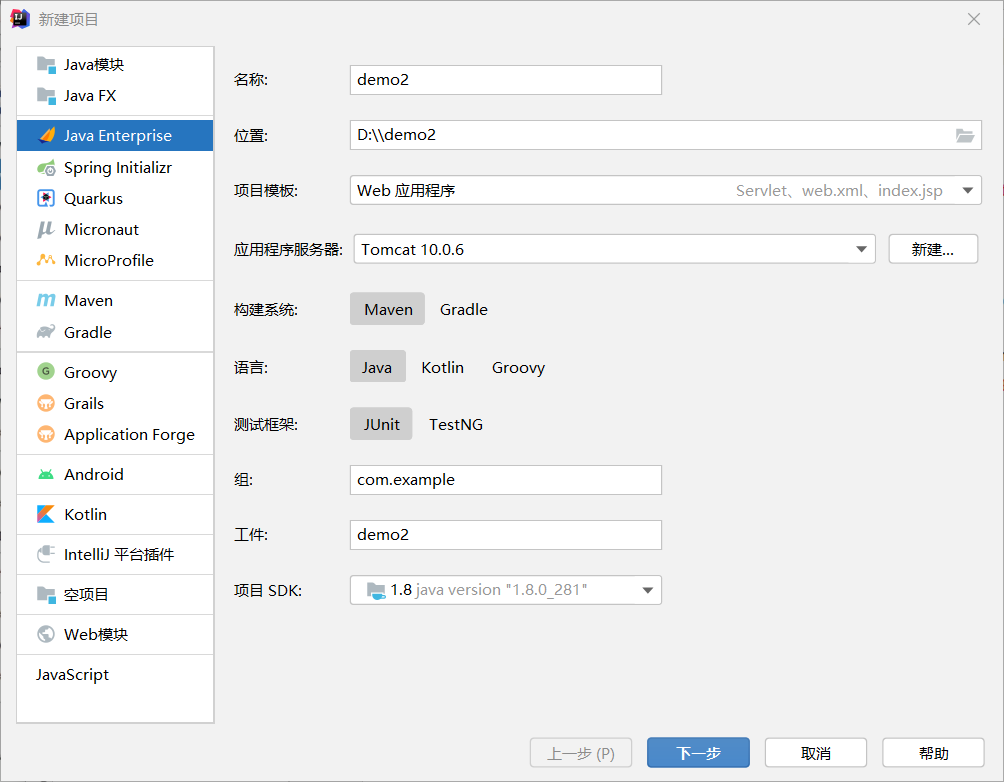Click the Spring Initializr leaf icon
The image size is (1004, 782).
(46, 168)
